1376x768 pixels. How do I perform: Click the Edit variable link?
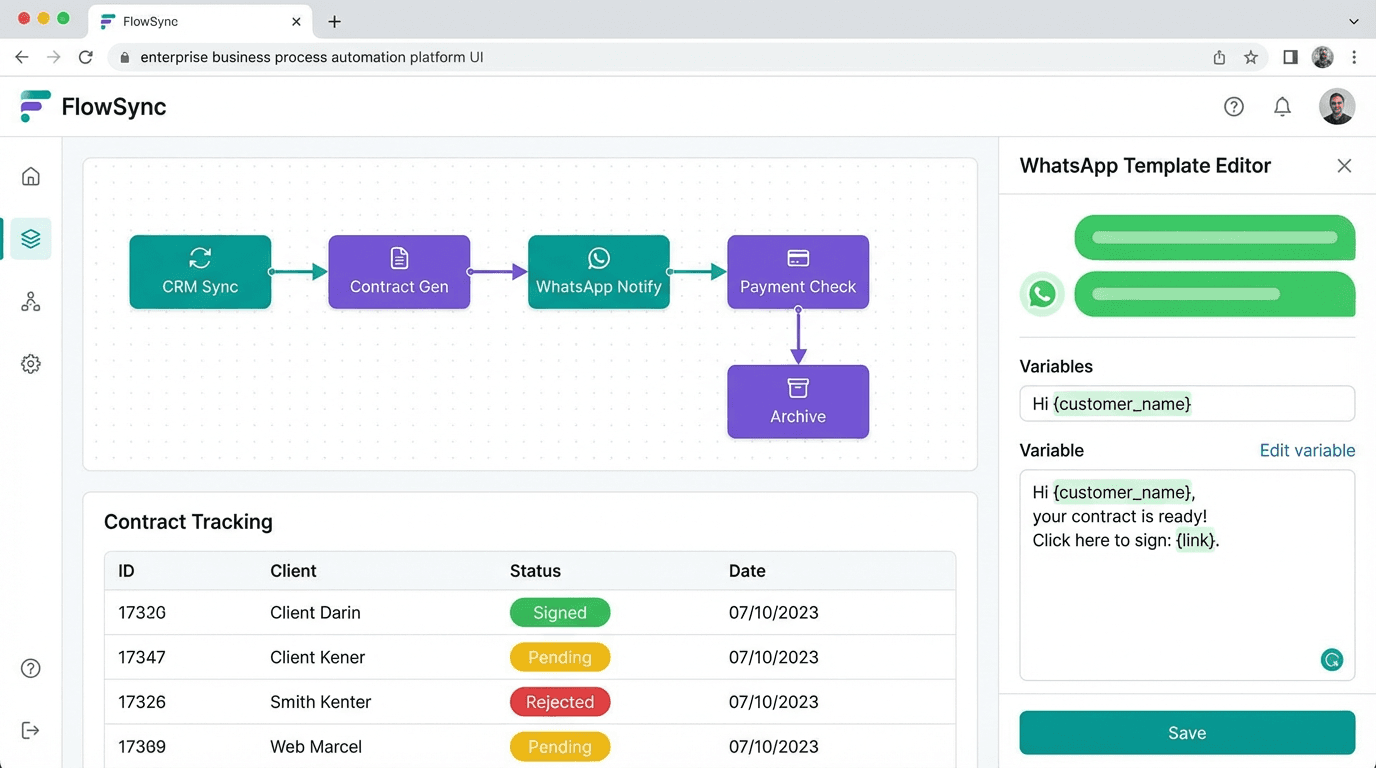1307,450
